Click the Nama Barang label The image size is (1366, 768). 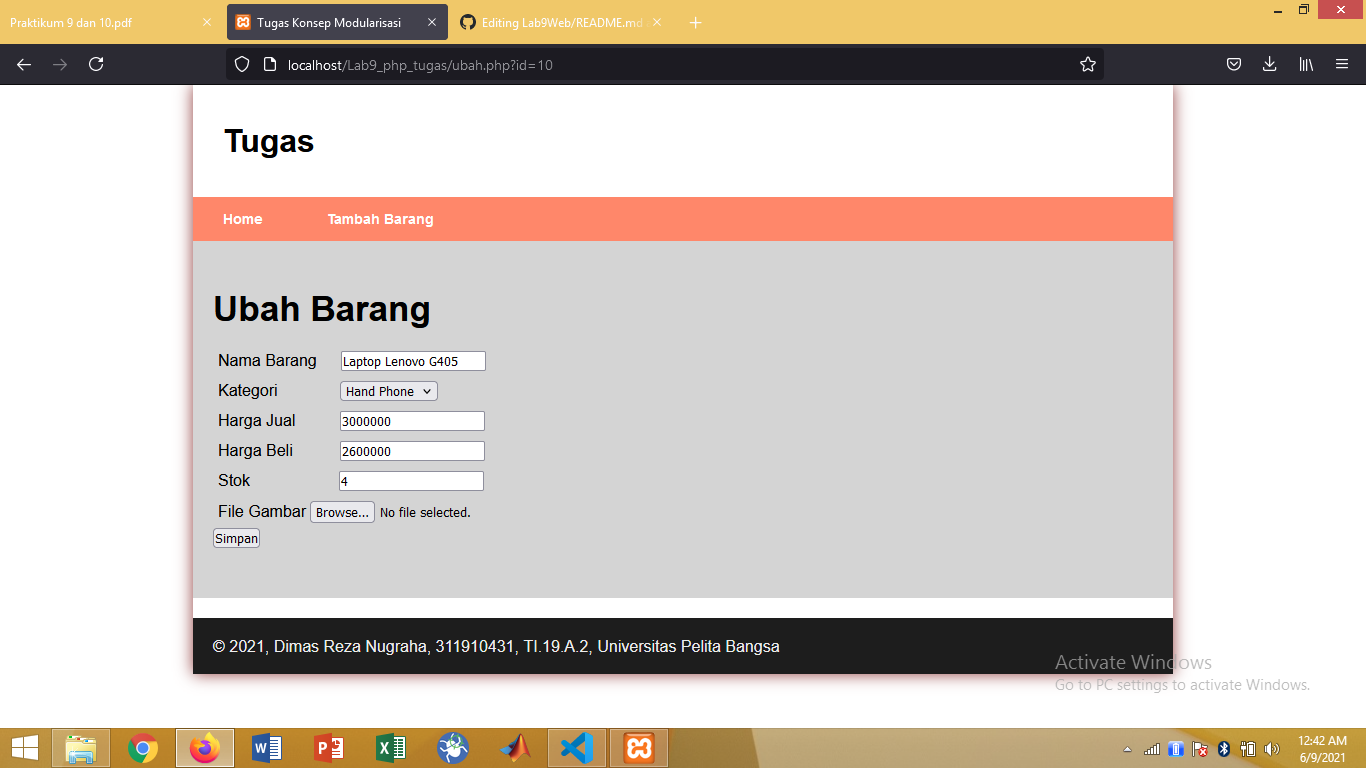267,361
